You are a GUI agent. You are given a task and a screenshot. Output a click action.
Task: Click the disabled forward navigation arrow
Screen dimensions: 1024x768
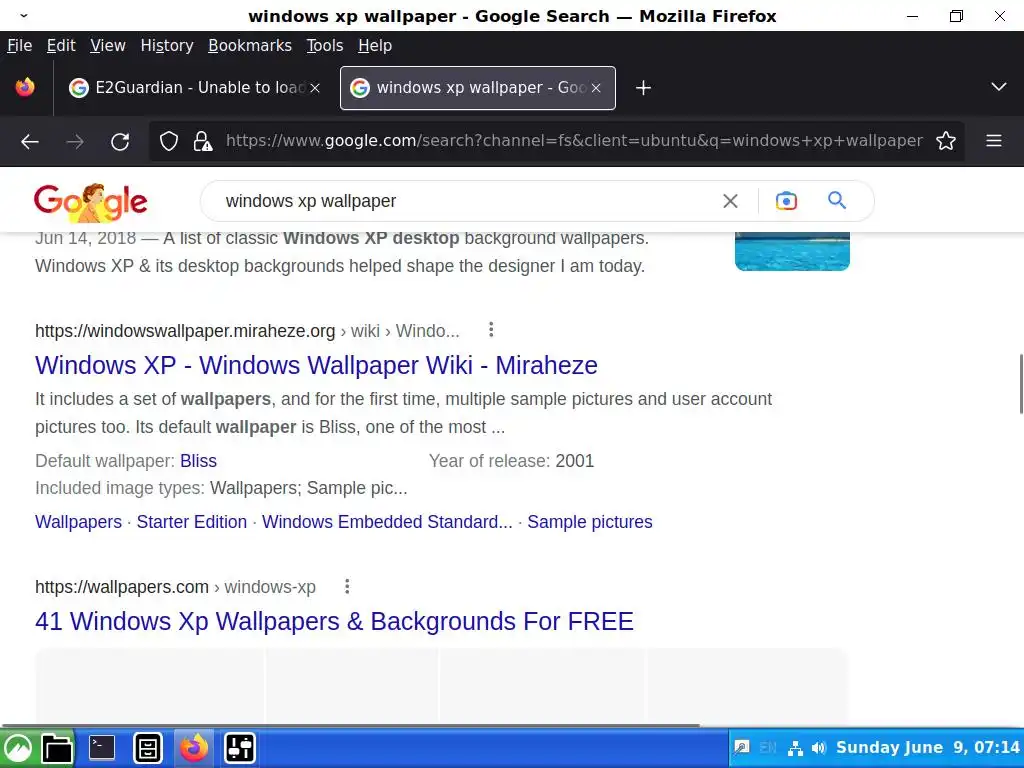(75, 141)
